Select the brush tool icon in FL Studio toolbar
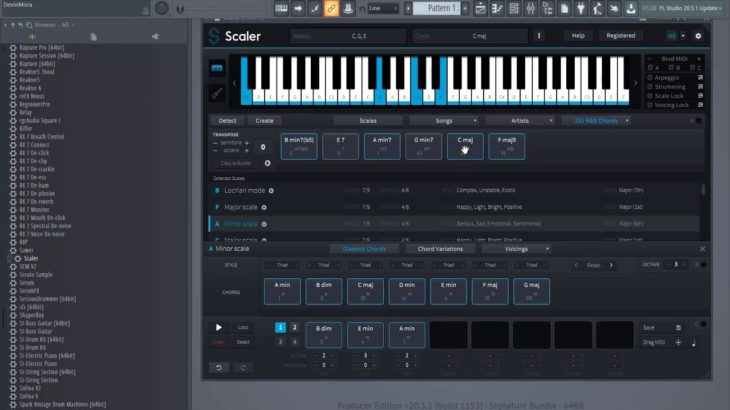Screen dimensions: 730x410 click(315, 8)
